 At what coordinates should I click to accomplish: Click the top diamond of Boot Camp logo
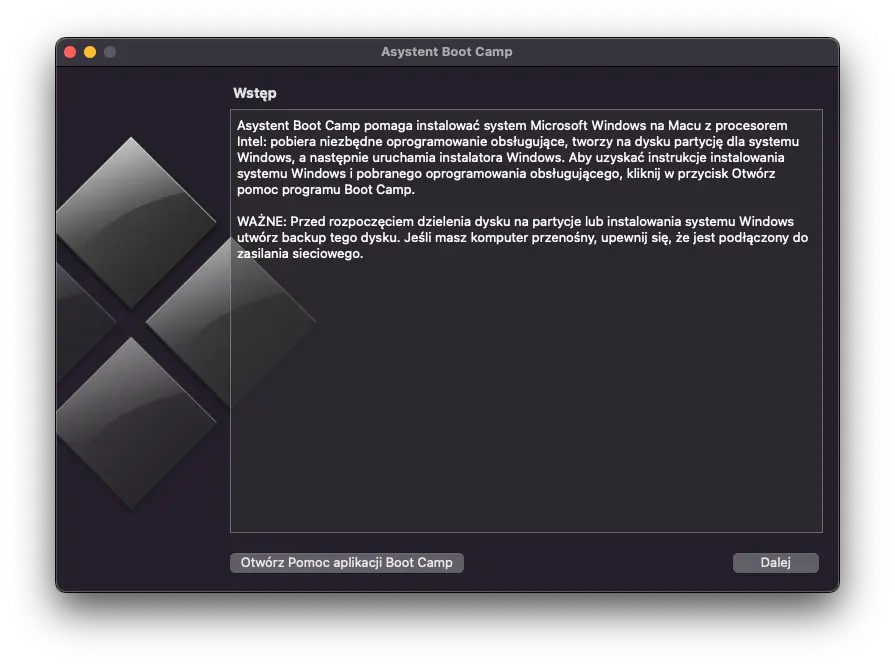[133, 222]
